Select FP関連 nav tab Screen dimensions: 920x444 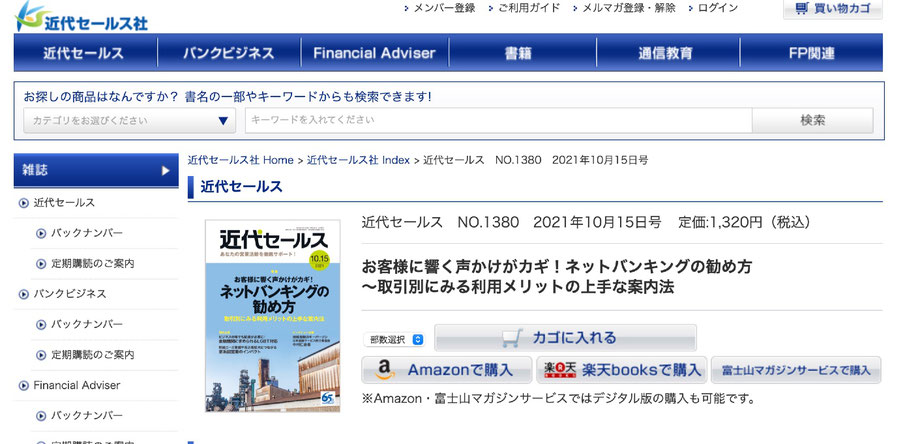(811, 53)
